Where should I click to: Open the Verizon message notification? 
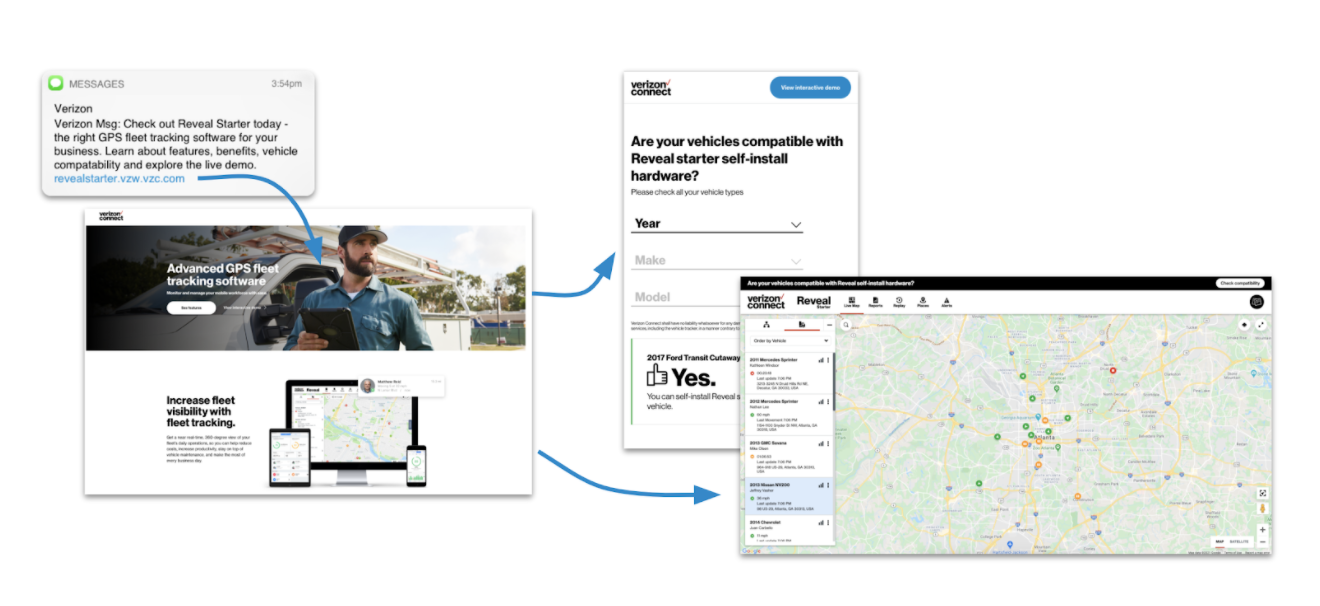(180, 133)
